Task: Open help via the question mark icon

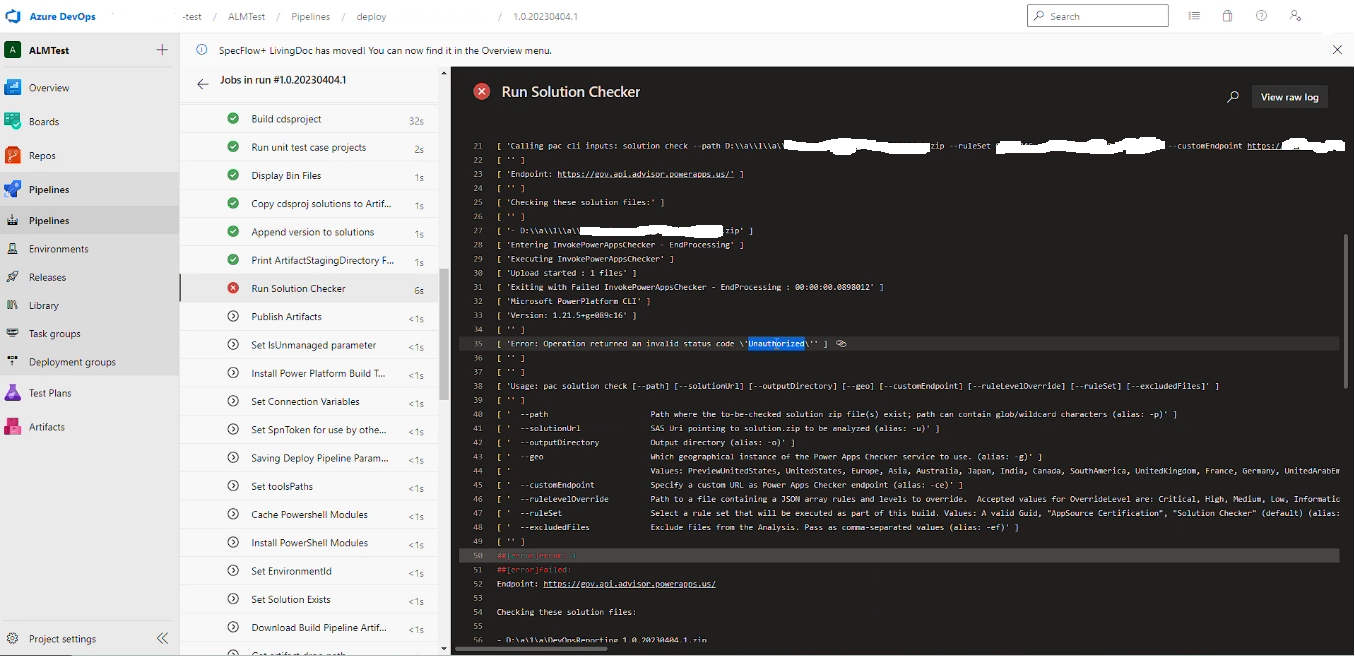Action: [1261, 15]
